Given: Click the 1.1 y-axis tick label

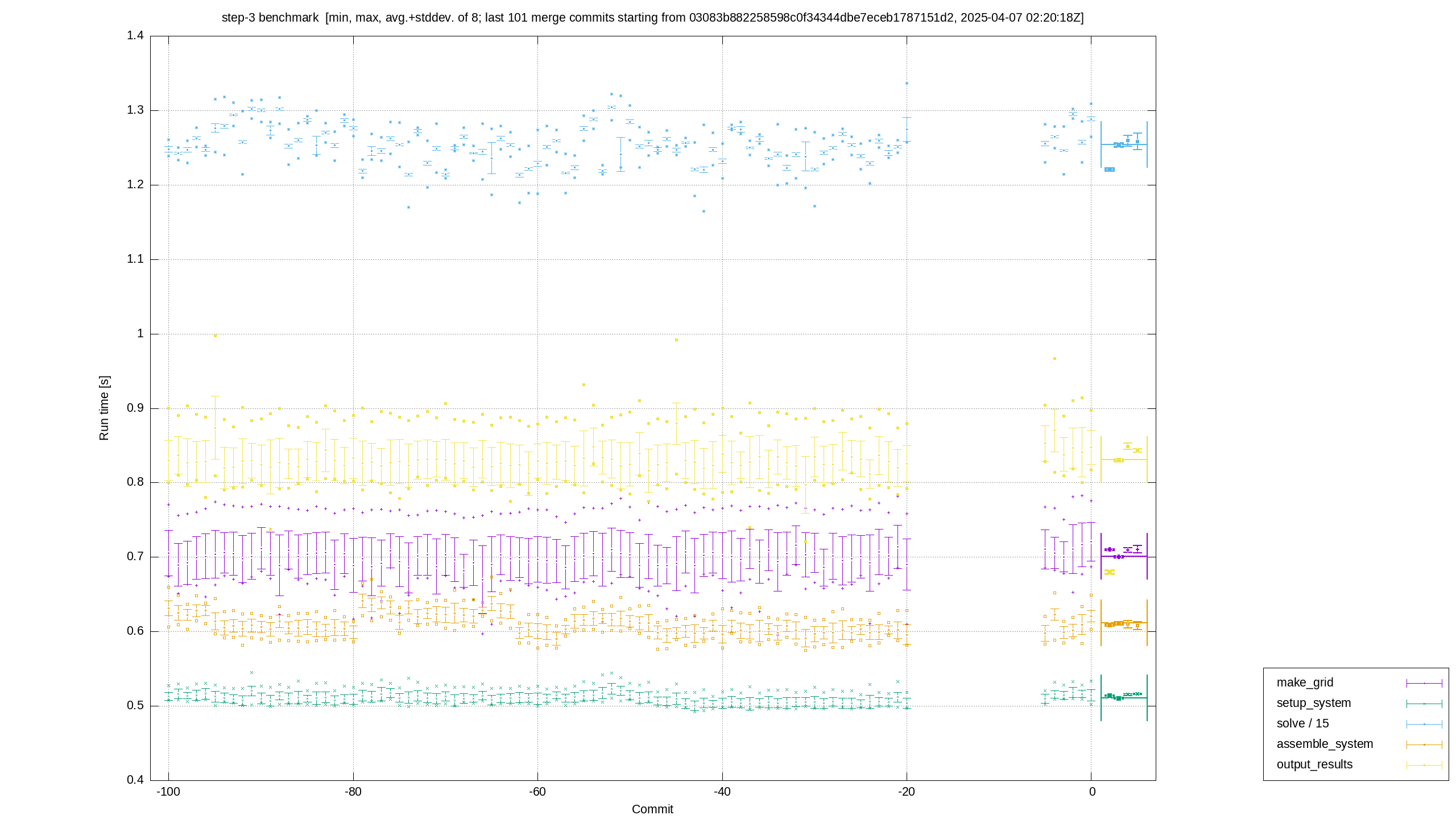Looking at the screenshot, I should click(135, 259).
